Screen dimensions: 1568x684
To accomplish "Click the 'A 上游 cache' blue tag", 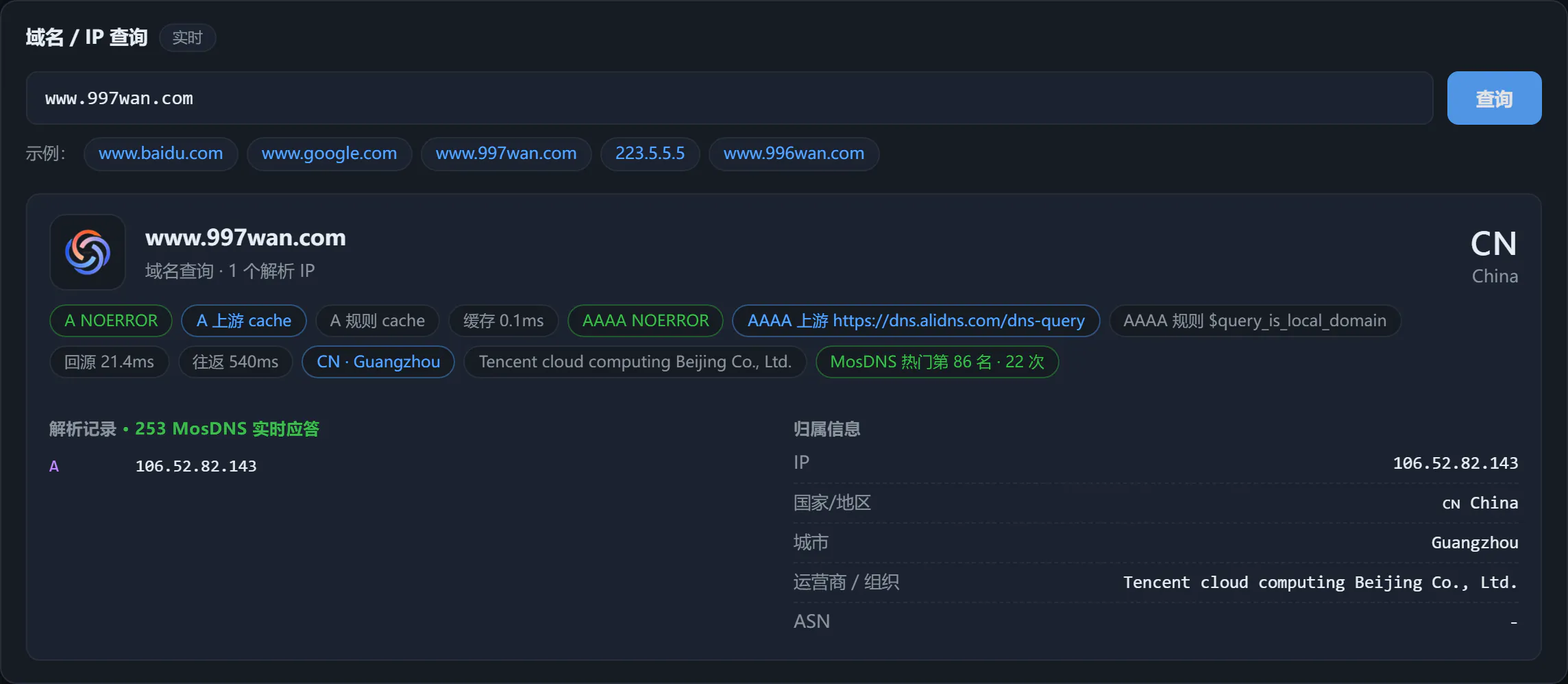I will click(244, 321).
